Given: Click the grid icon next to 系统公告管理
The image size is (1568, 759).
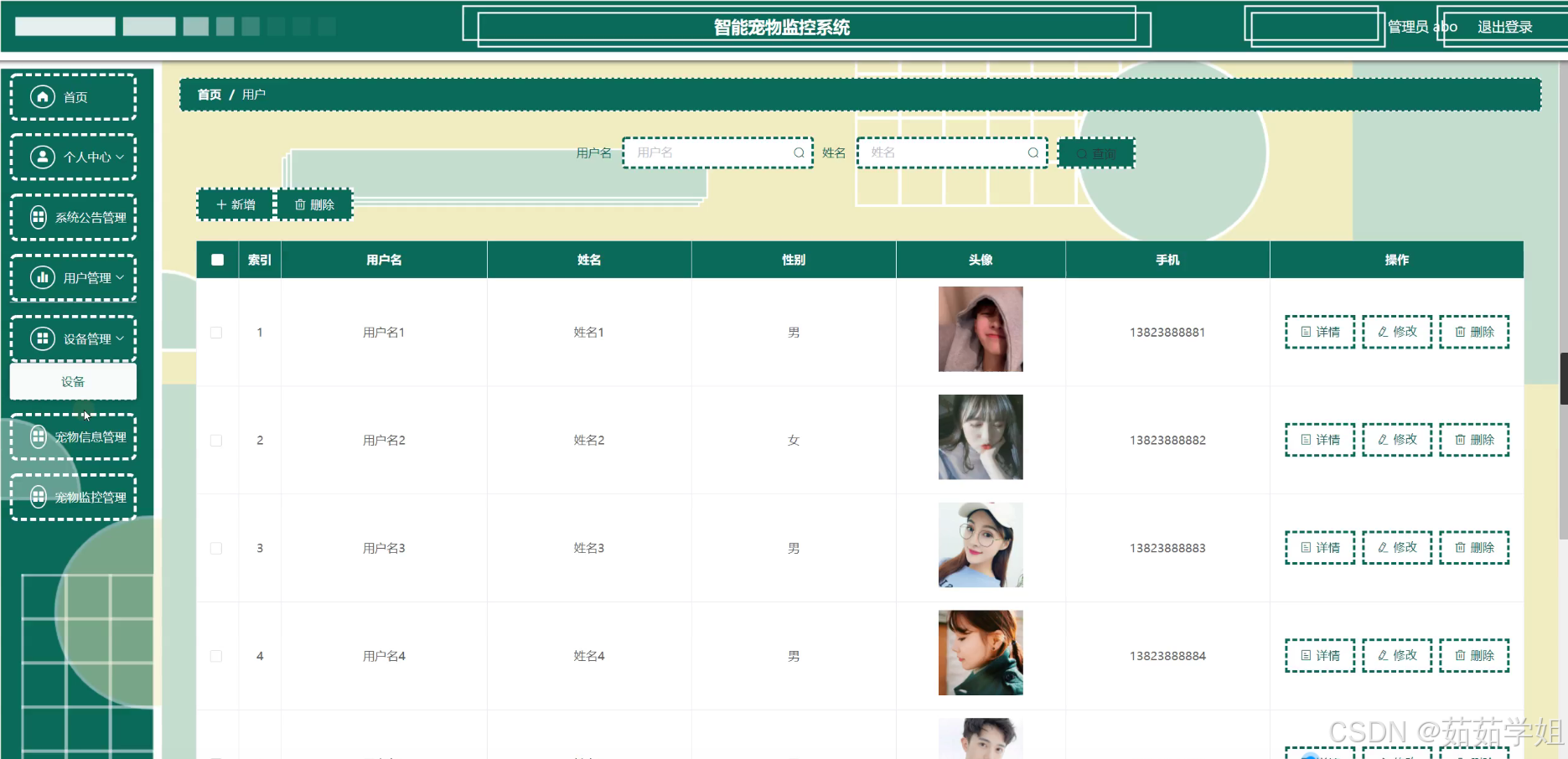Looking at the screenshot, I should [x=39, y=217].
